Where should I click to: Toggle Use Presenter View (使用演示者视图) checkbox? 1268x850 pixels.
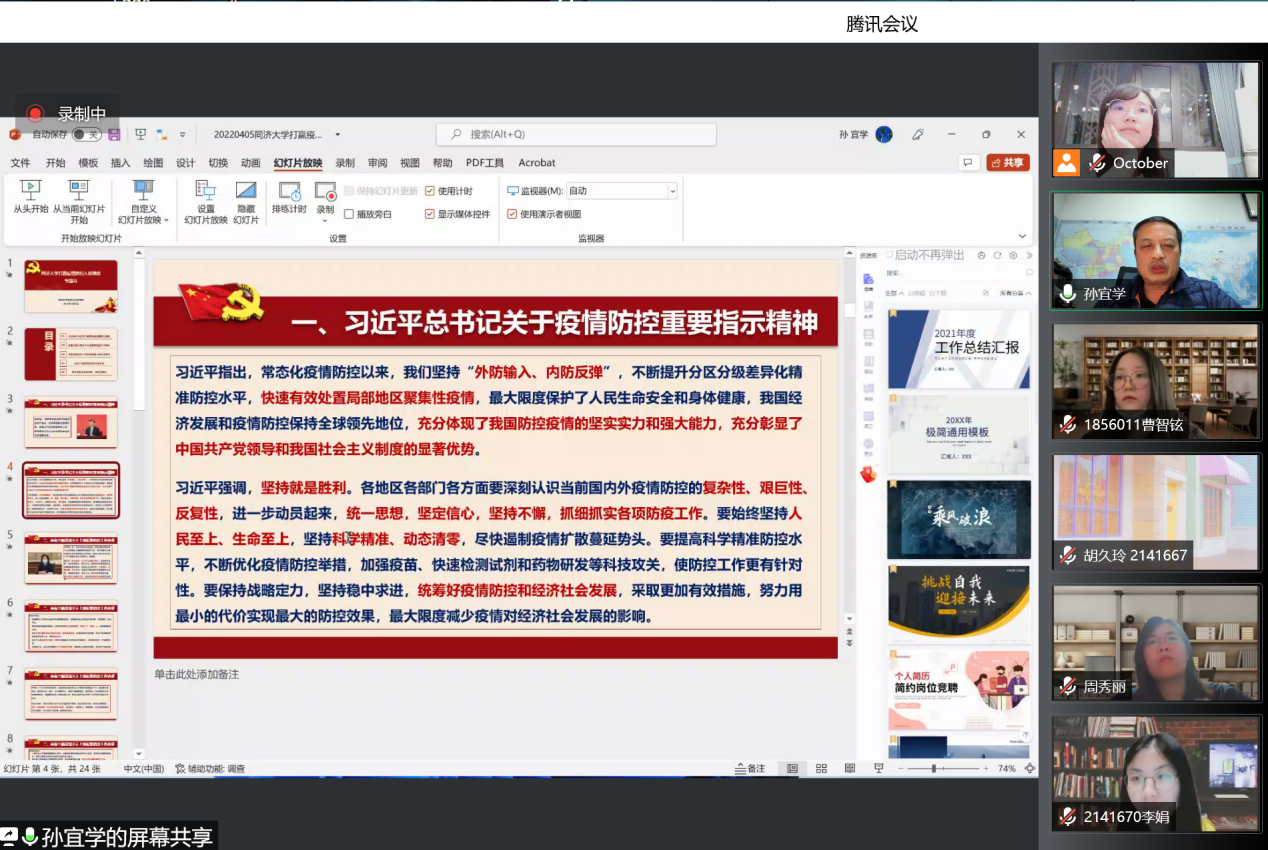point(512,214)
